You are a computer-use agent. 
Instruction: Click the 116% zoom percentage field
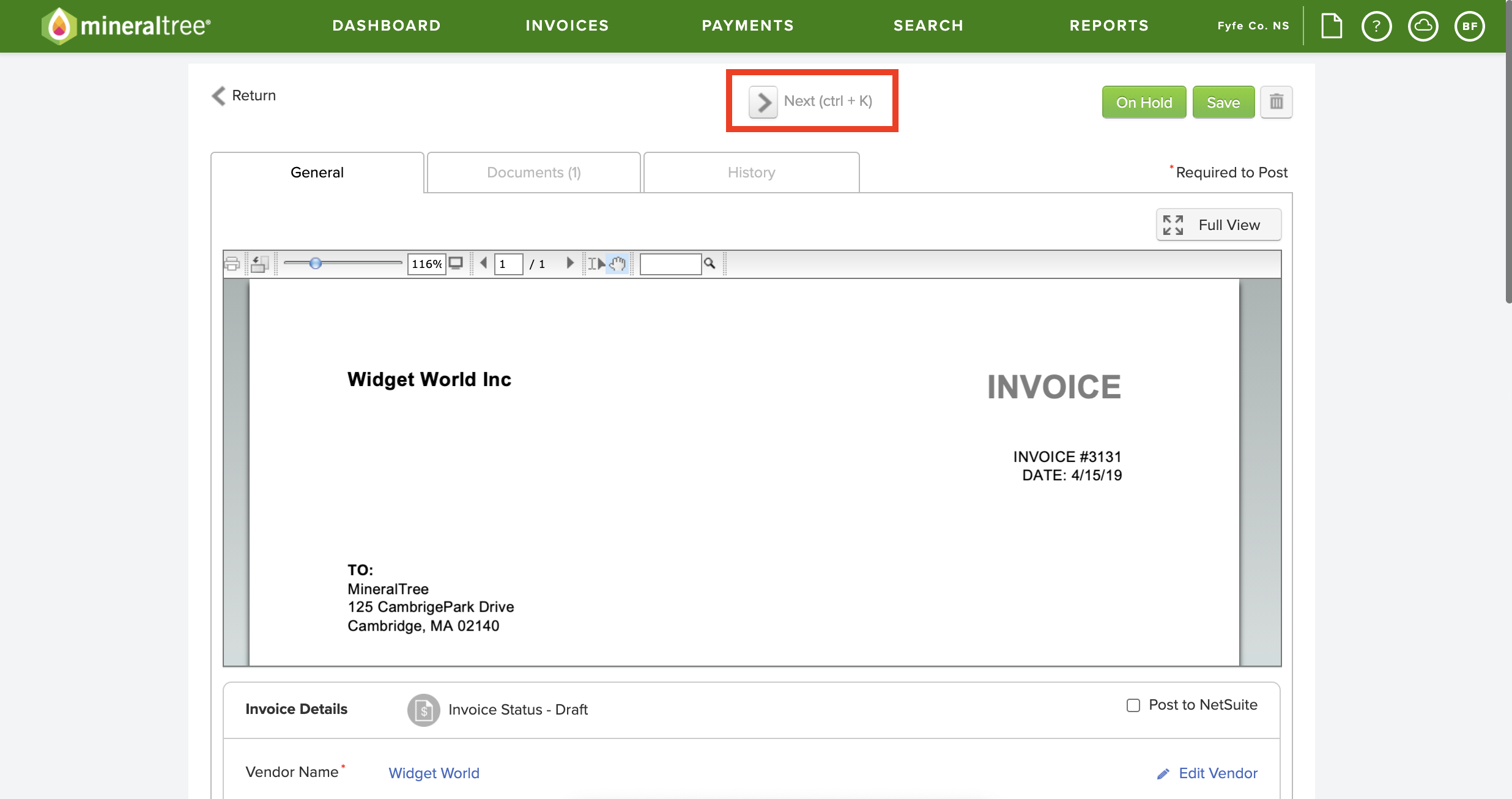point(426,264)
